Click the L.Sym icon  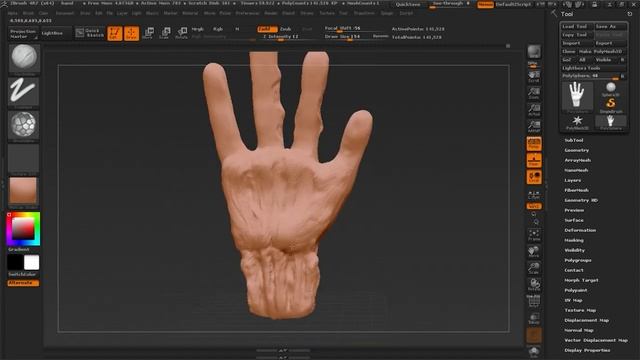(534, 194)
